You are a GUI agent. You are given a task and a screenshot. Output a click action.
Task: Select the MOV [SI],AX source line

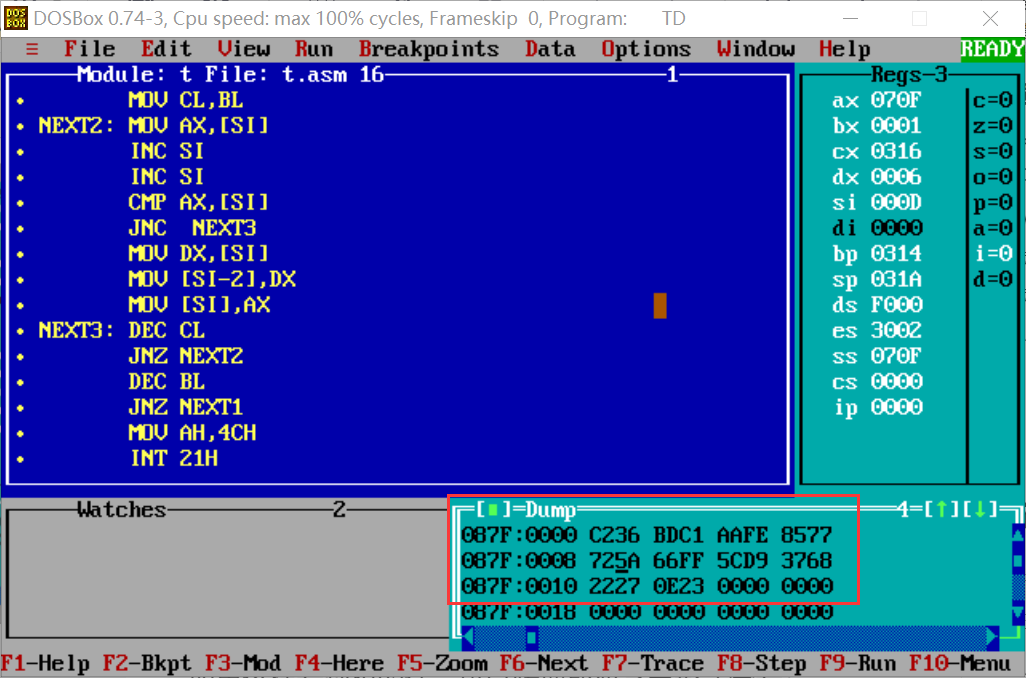[199, 305]
